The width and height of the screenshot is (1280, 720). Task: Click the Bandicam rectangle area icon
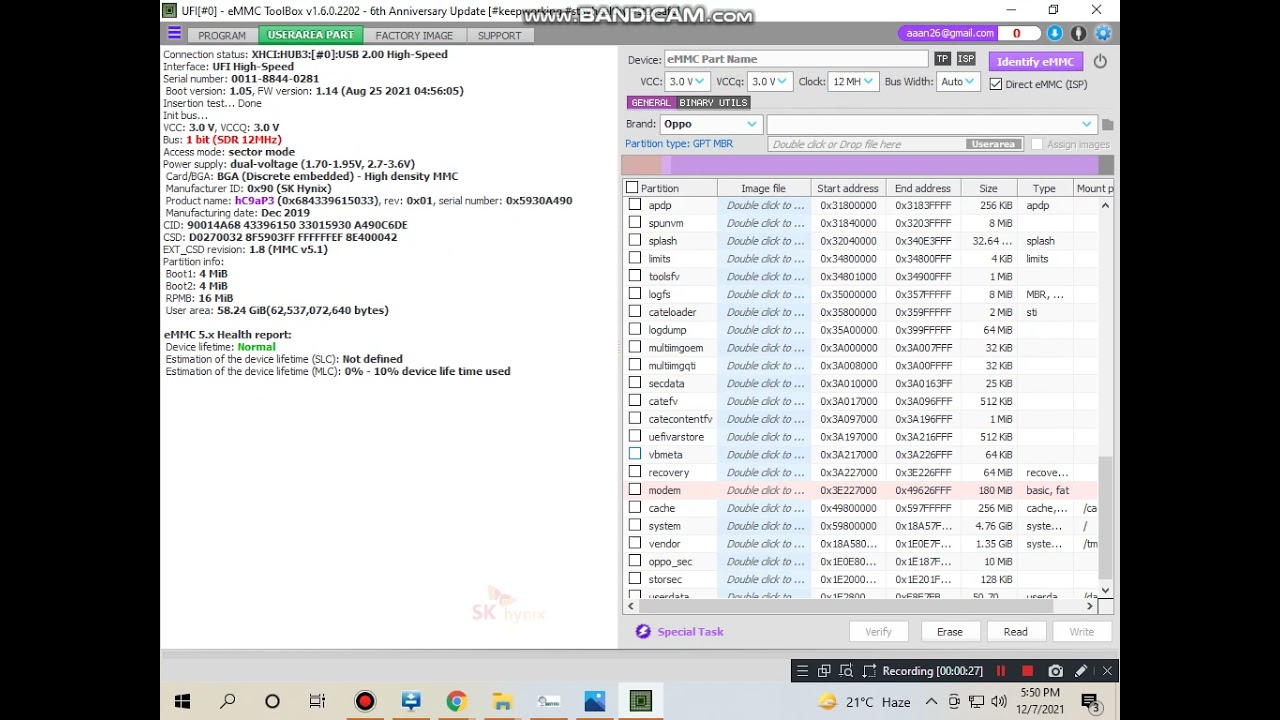coord(869,671)
